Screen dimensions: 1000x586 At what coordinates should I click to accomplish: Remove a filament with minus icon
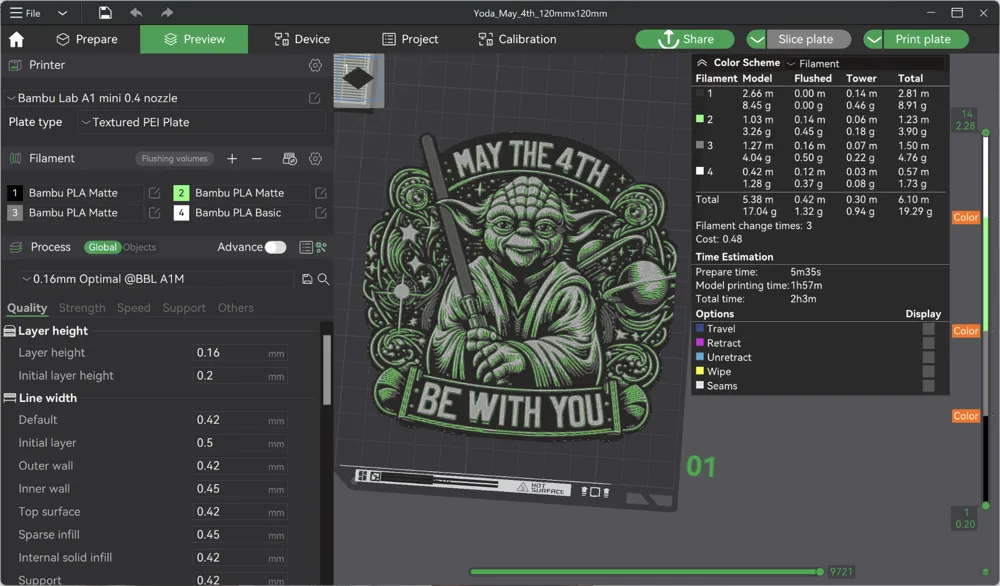[256, 159]
